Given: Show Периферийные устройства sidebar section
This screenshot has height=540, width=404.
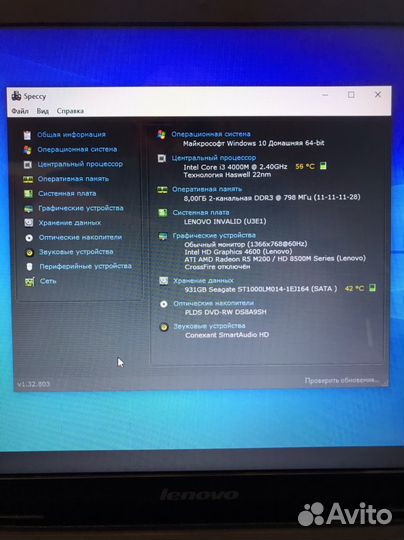Looking at the screenshot, I should tap(85, 266).
